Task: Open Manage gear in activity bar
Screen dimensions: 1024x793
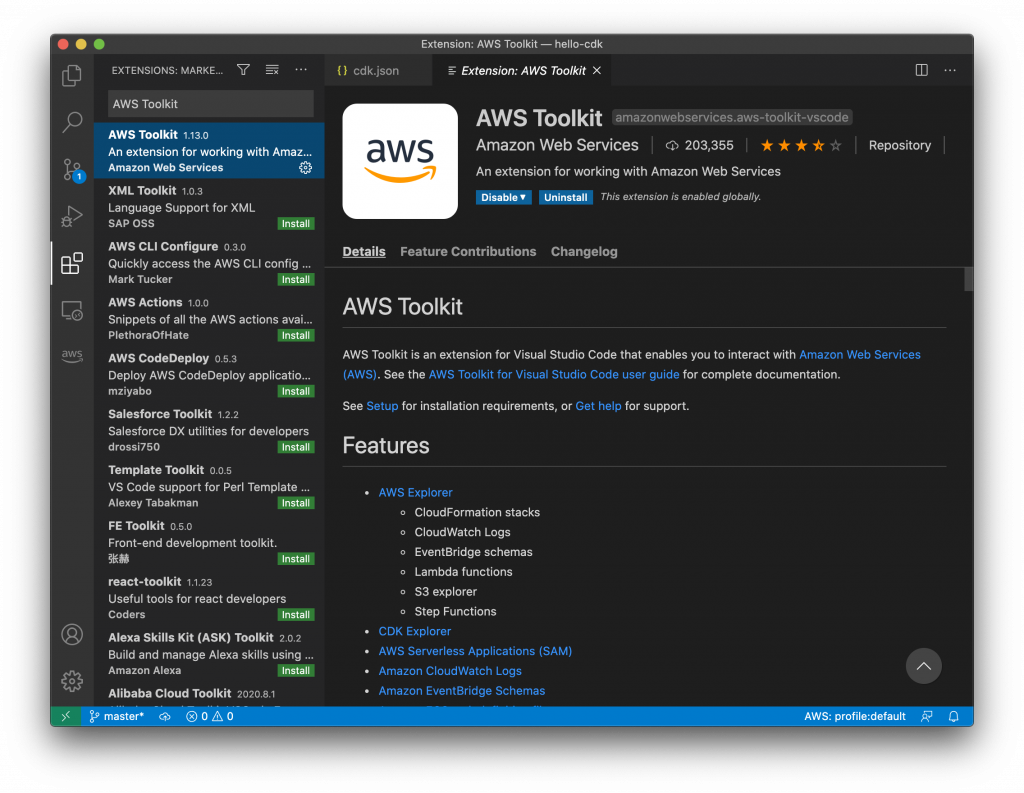Action: tap(72, 681)
